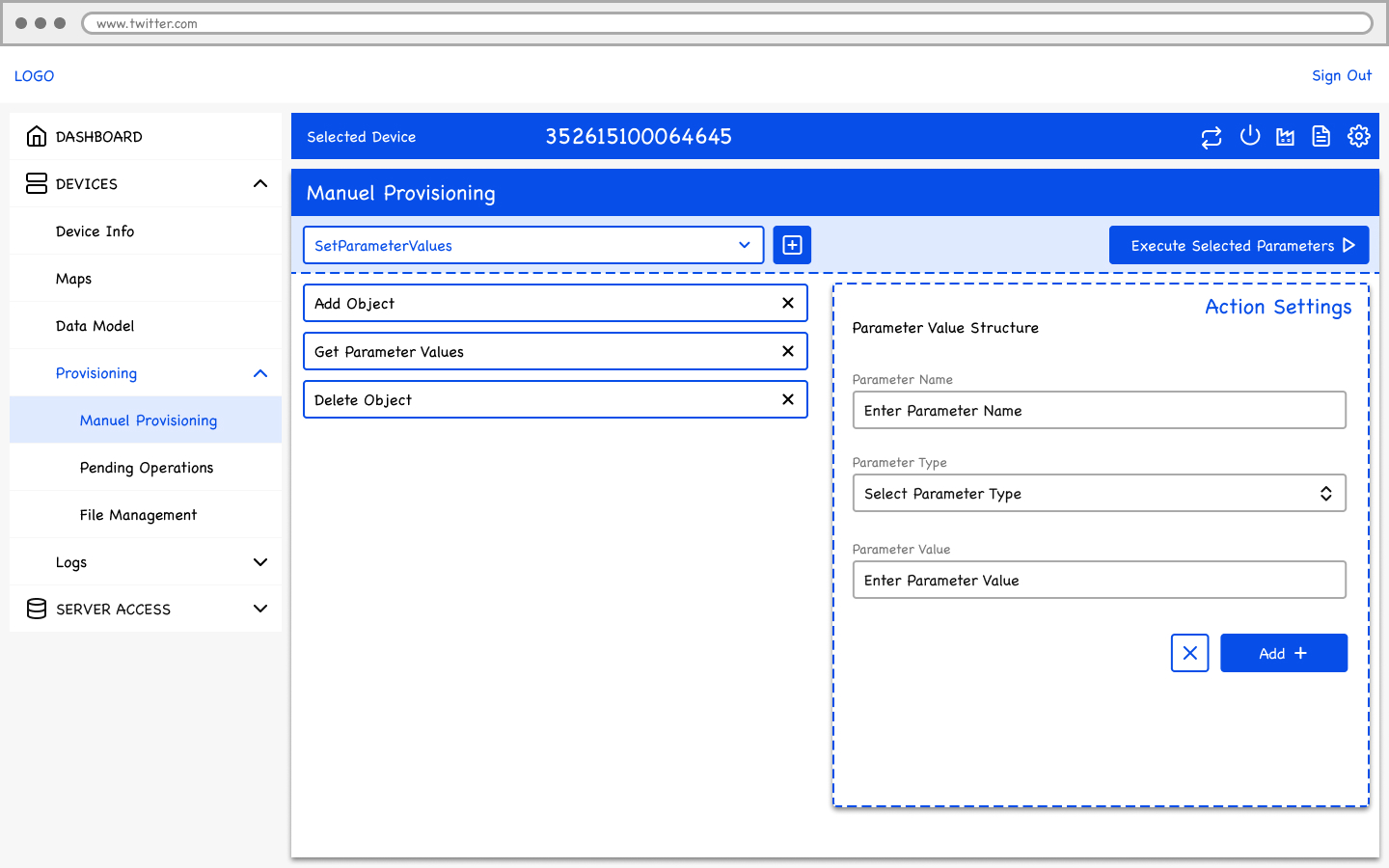This screenshot has width=1389, height=868.
Task: Open Dashboard menu item
Action: pyautogui.click(x=146, y=136)
